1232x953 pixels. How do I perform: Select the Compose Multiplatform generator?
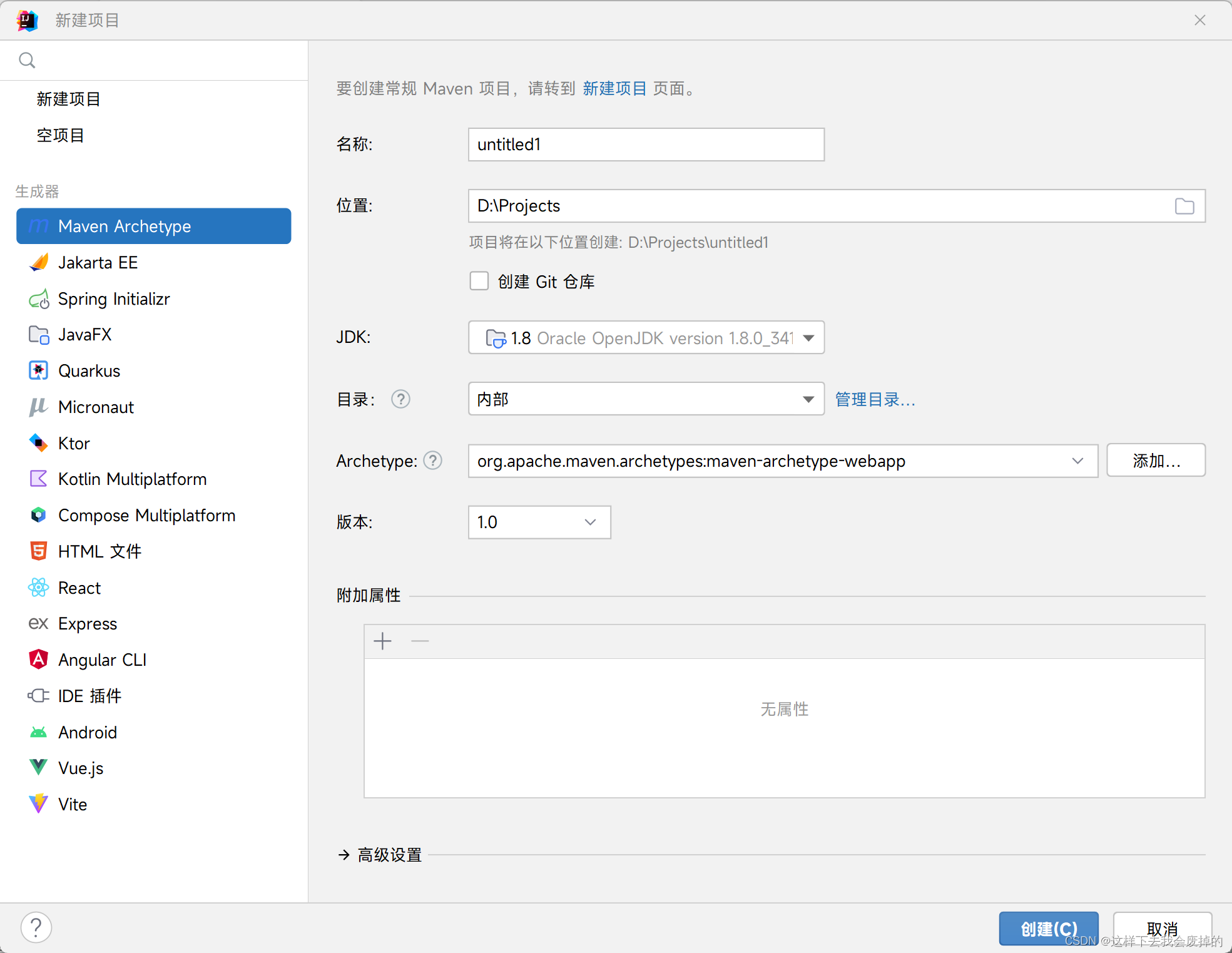pos(146,515)
